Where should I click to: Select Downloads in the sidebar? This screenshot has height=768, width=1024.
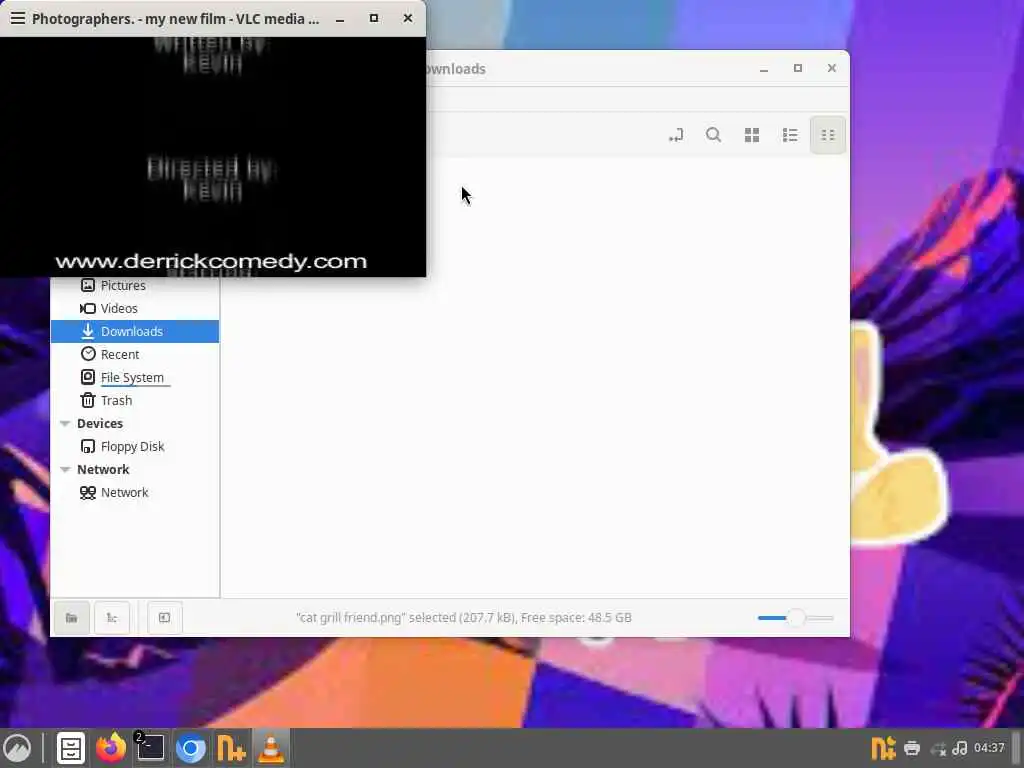pyautogui.click(x=135, y=331)
